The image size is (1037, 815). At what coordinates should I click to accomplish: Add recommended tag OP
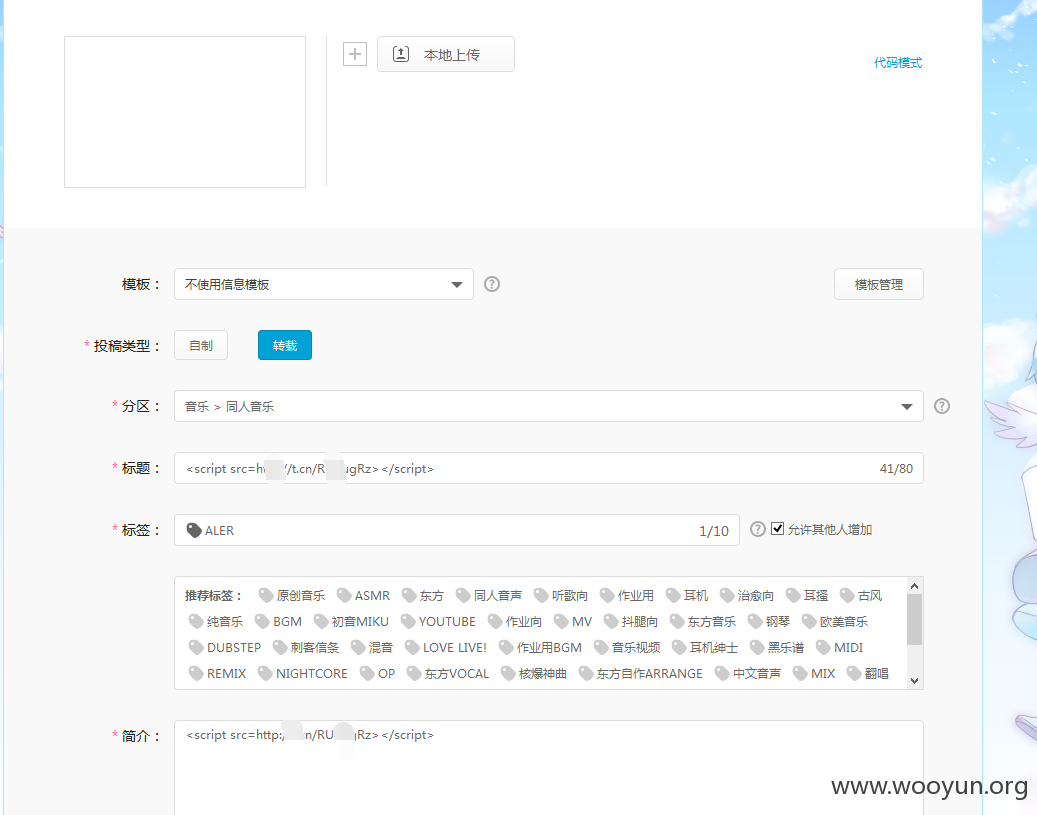378,673
